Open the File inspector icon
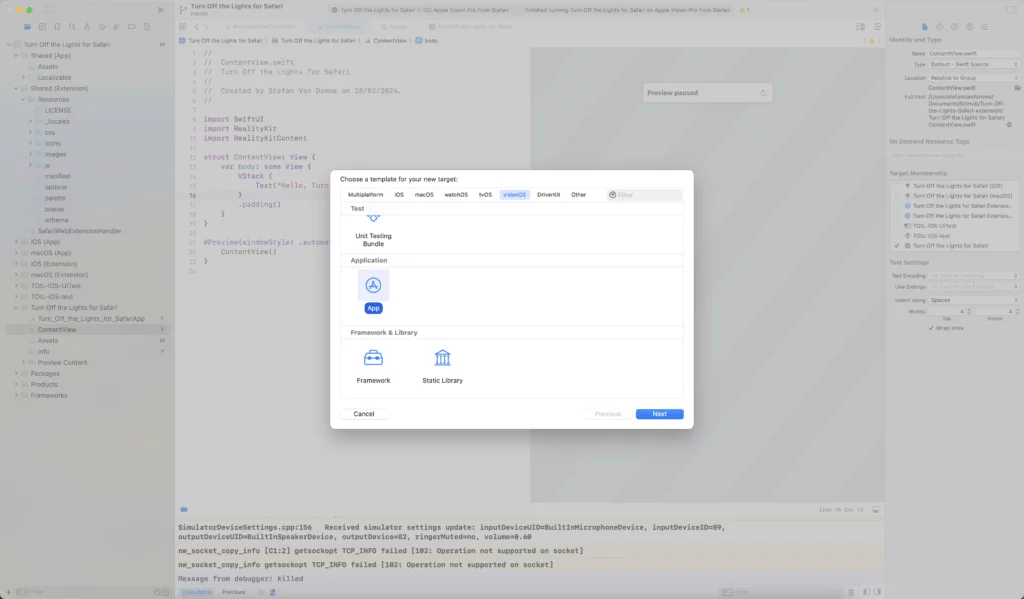This screenshot has width=1024, height=599. [924, 27]
